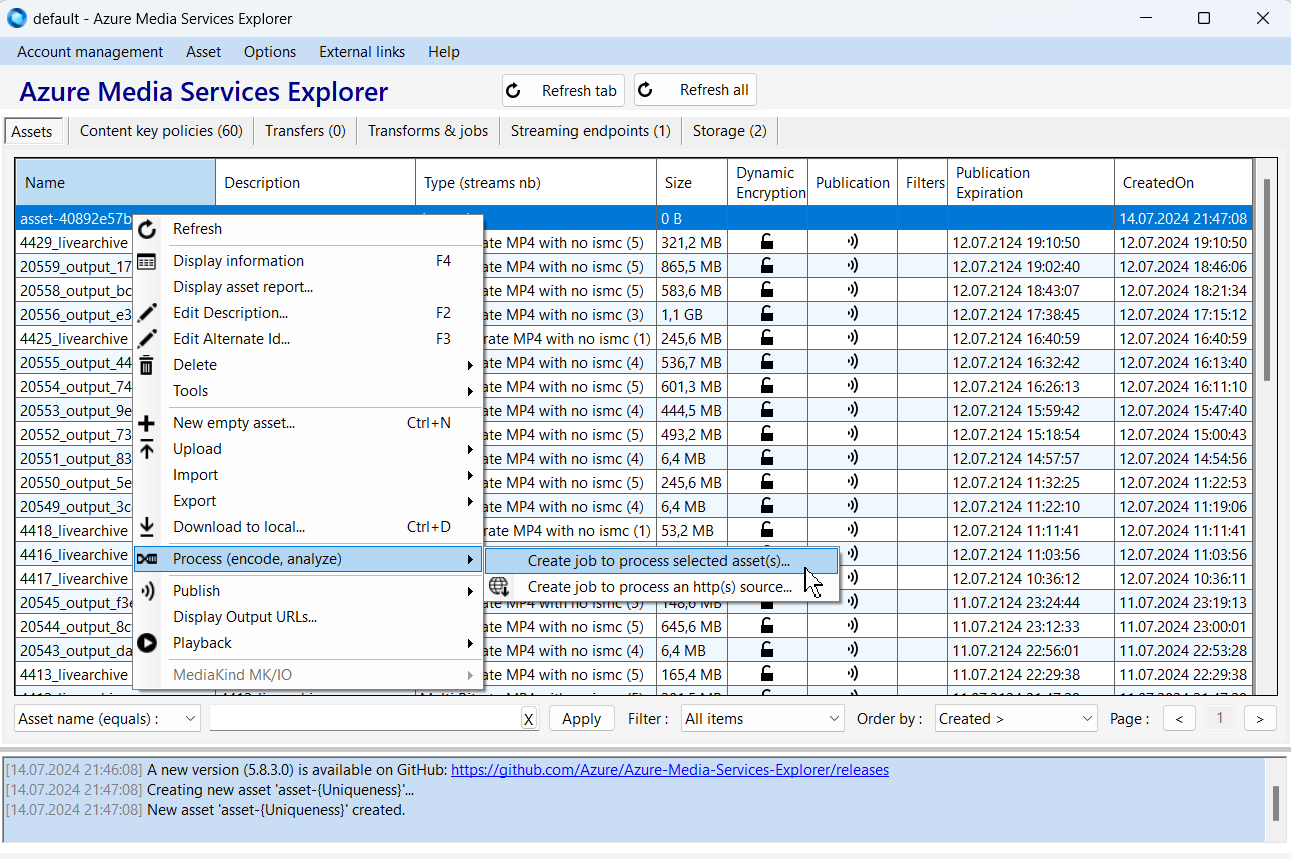Open the Asset name (equals) search type dropdown
The width and height of the screenshot is (1291, 859).
[108, 718]
